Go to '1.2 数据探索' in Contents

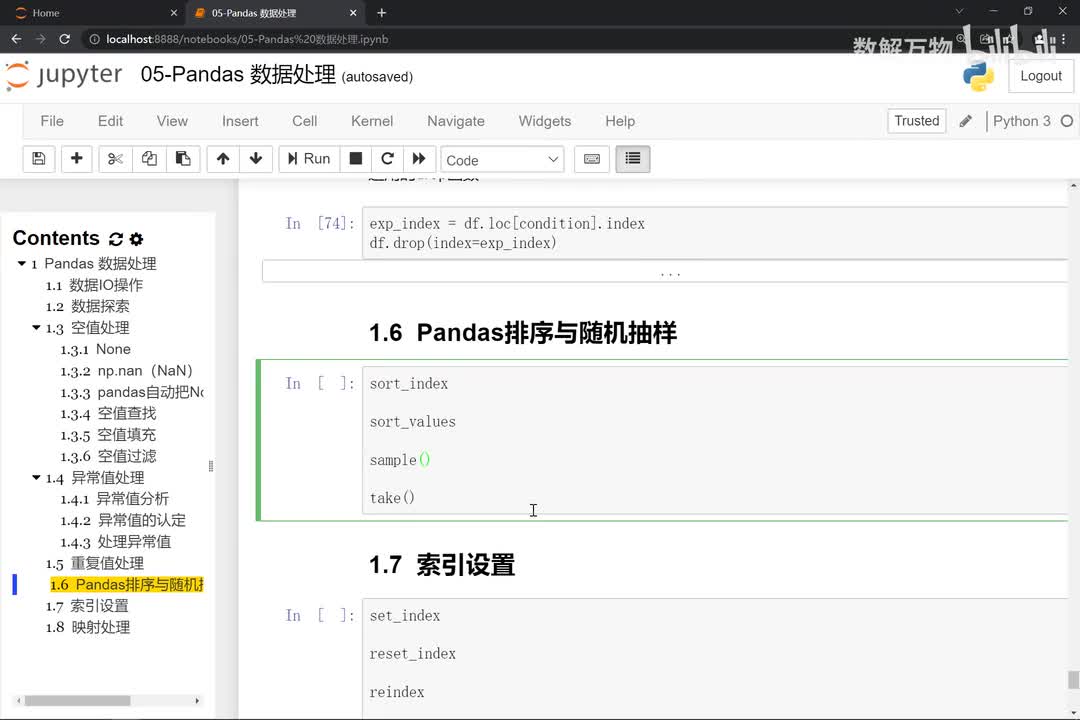pyautogui.click(x=87, y=307)
